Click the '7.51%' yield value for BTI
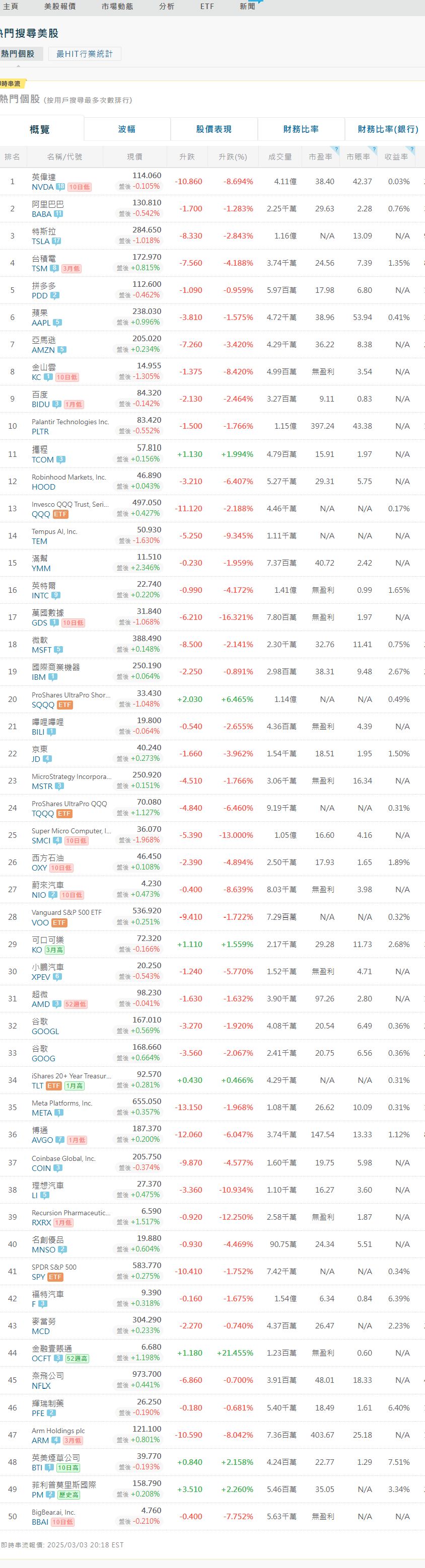 point(399,1462)
